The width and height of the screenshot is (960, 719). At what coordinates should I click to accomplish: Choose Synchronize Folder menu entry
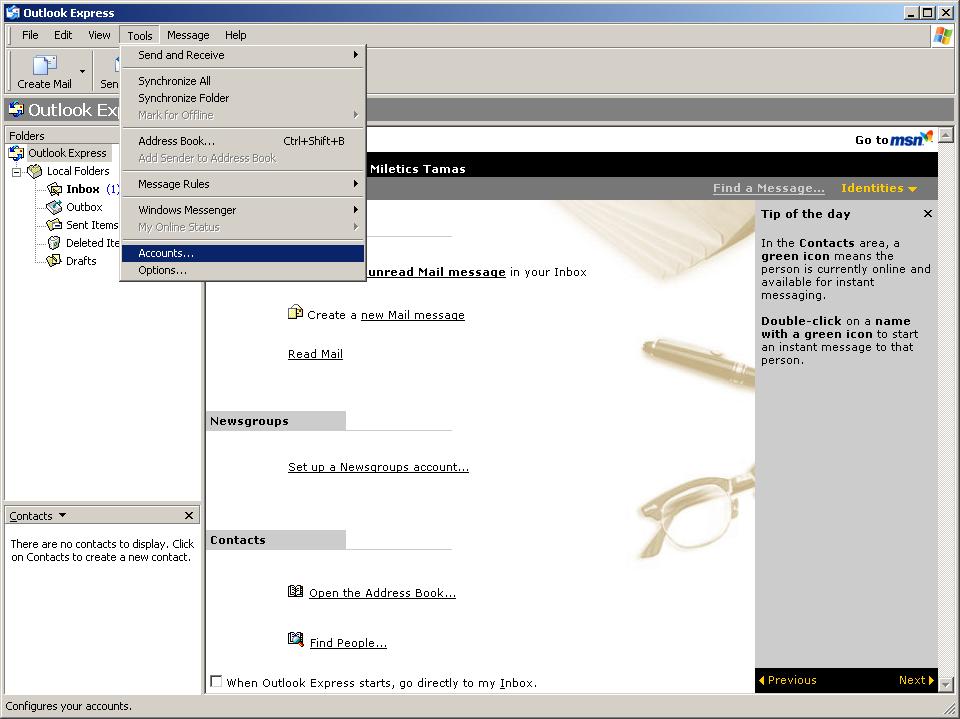pyautogui.click(x=242, y=98)
